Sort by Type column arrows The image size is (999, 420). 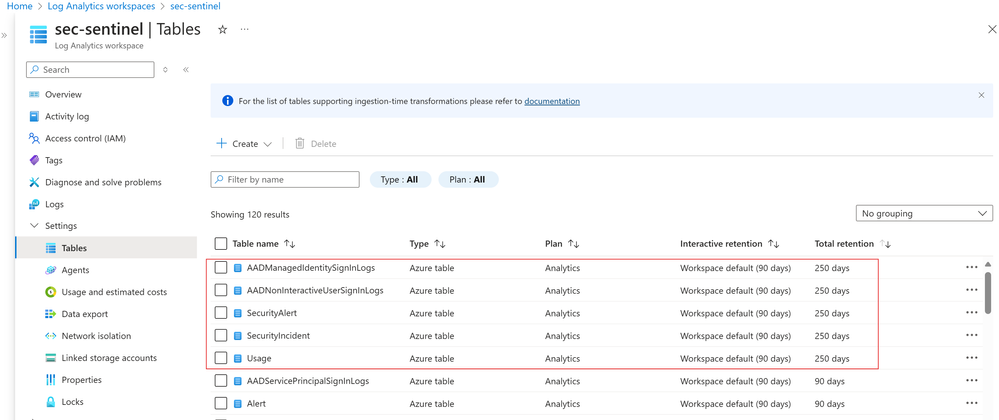coord(439,243)
